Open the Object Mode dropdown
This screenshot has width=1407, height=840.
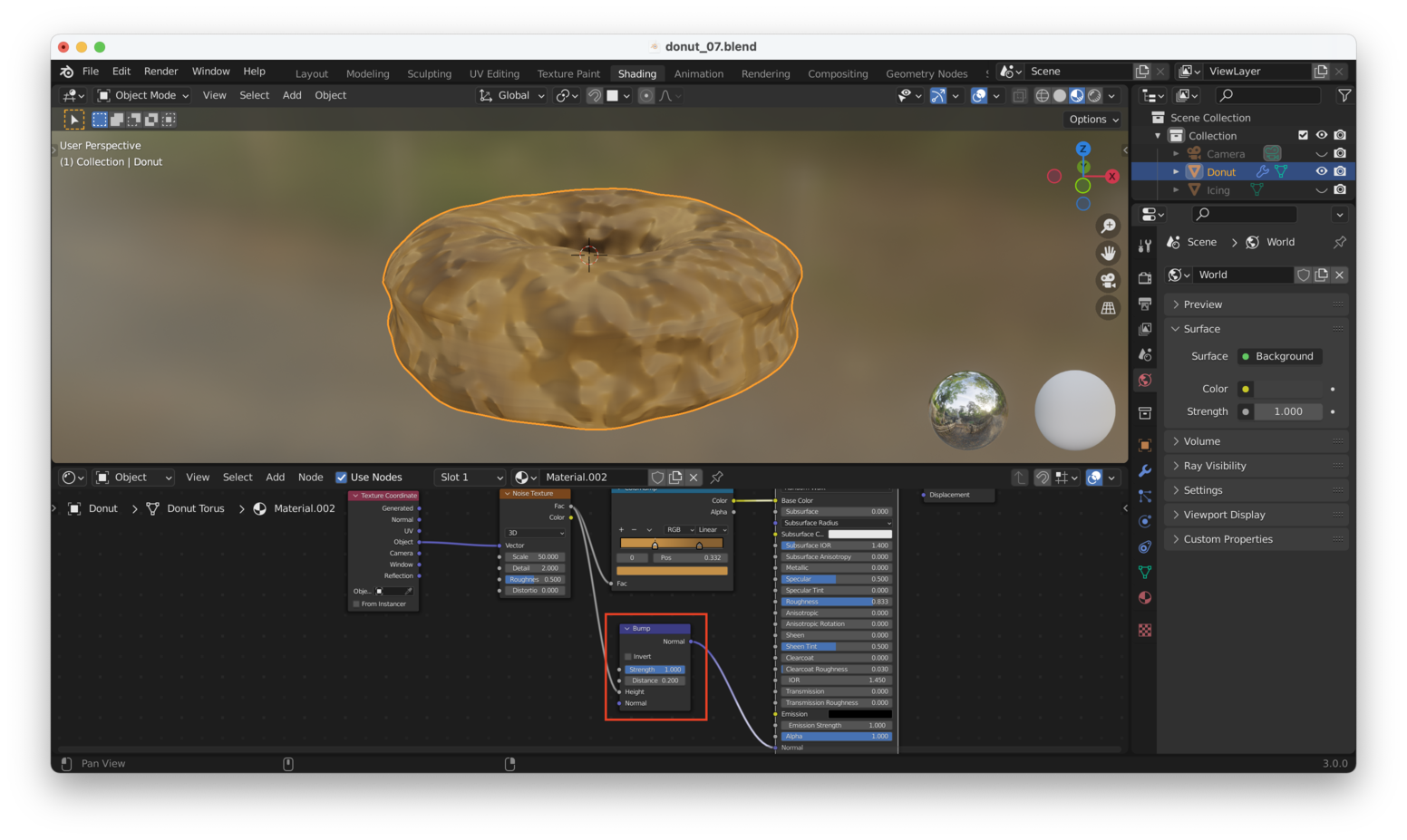pos(144,95)
